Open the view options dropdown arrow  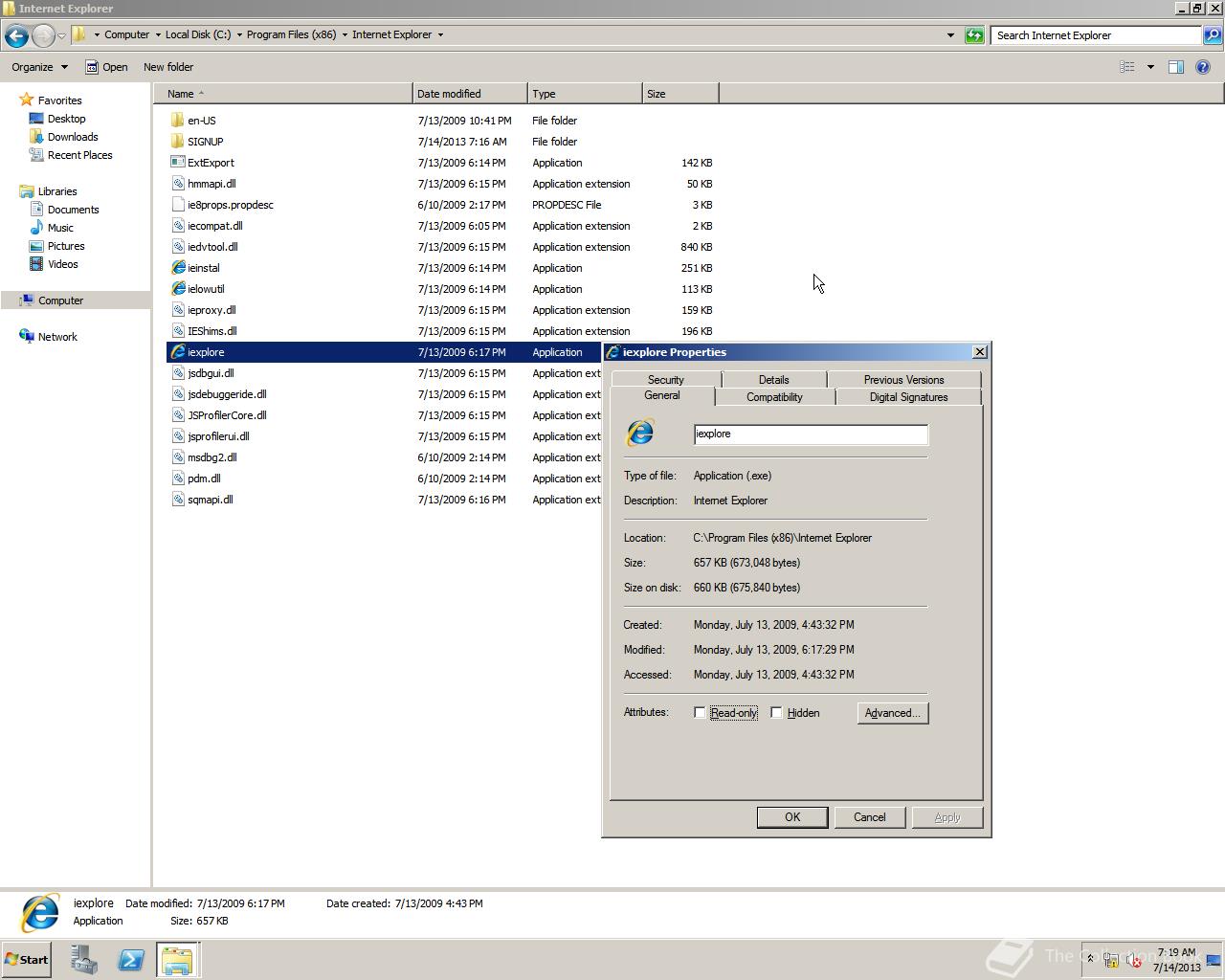click(1150, 67)
